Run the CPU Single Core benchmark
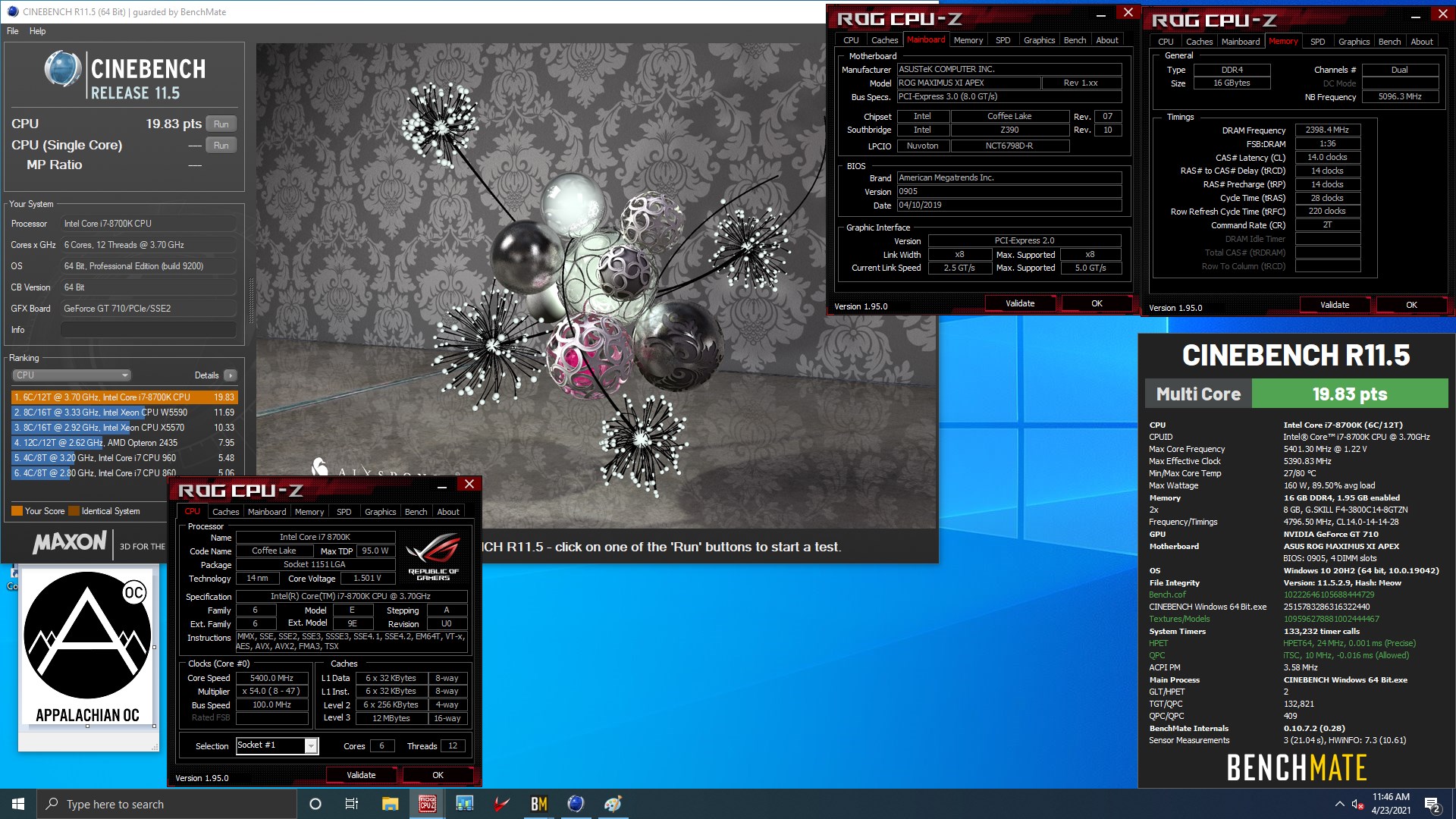The width and height of the screenshot is (1456, 819). pos(221,145)
